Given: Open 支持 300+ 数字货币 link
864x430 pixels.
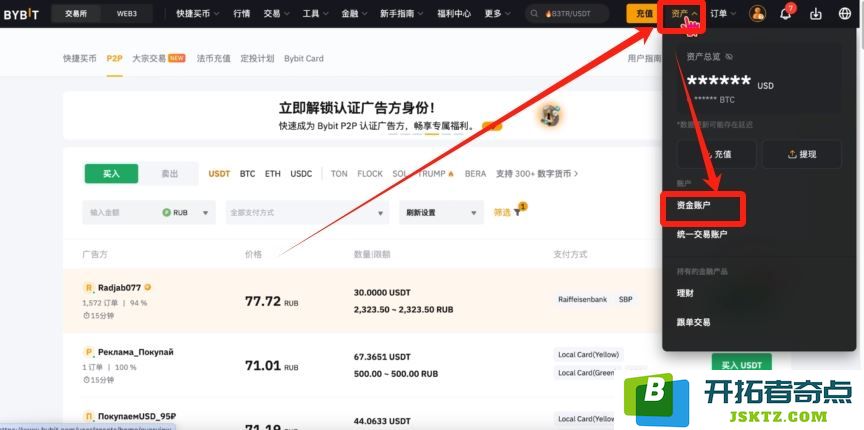Looking at the screenshot, I should pos(537,174).
